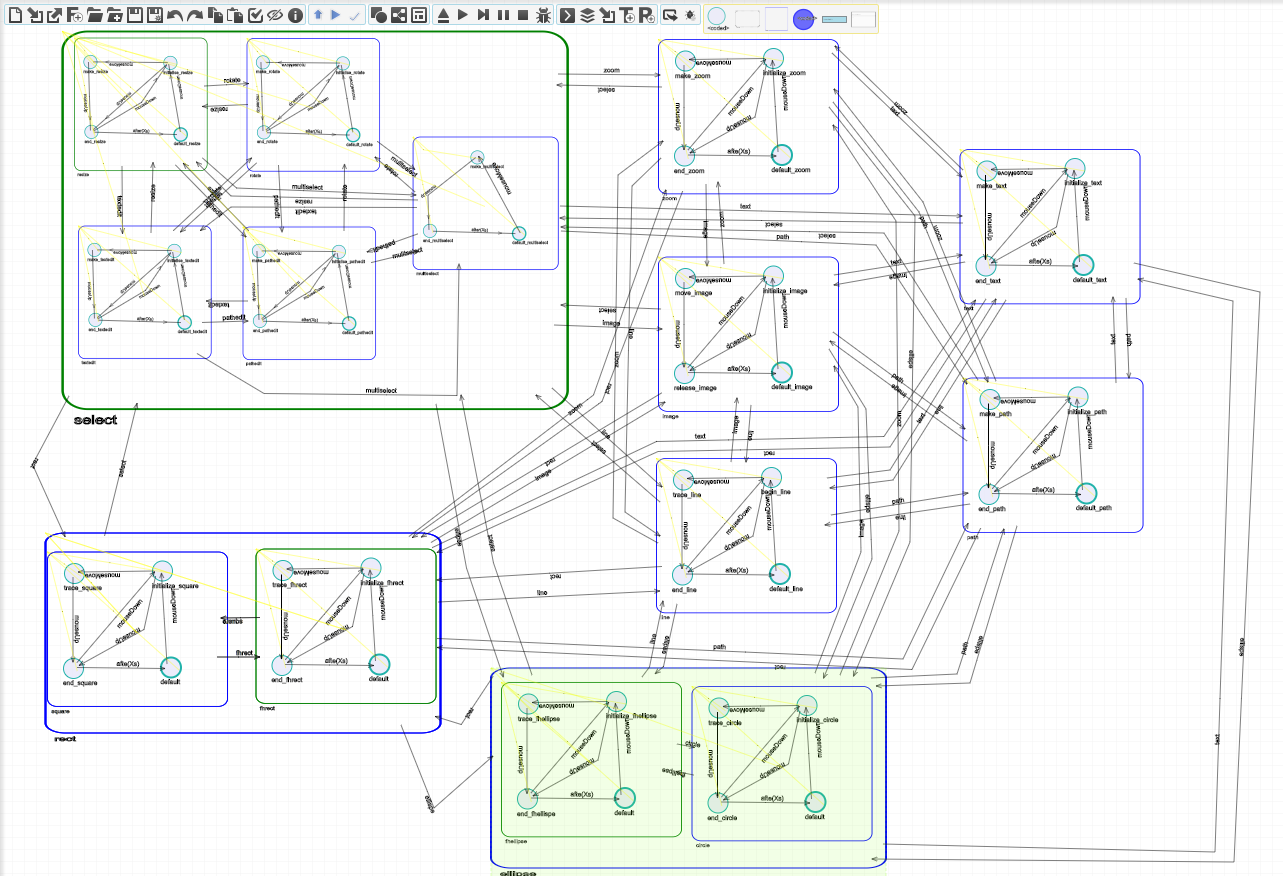Select the default_line state node
This screenshot has width=1283, height=876.
coord(779,574)
